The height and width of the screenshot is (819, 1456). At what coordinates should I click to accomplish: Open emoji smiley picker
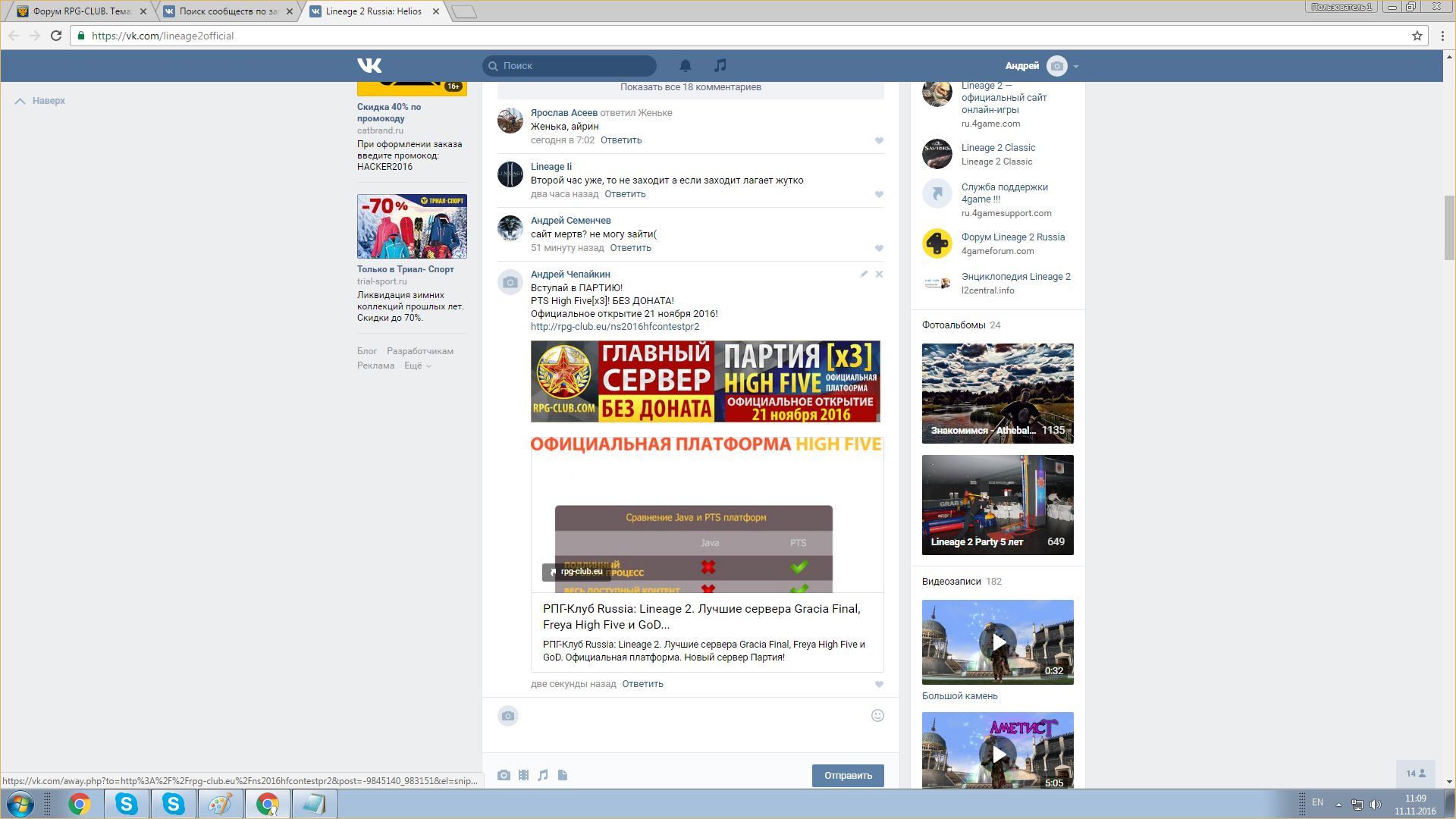pos(877,715)
